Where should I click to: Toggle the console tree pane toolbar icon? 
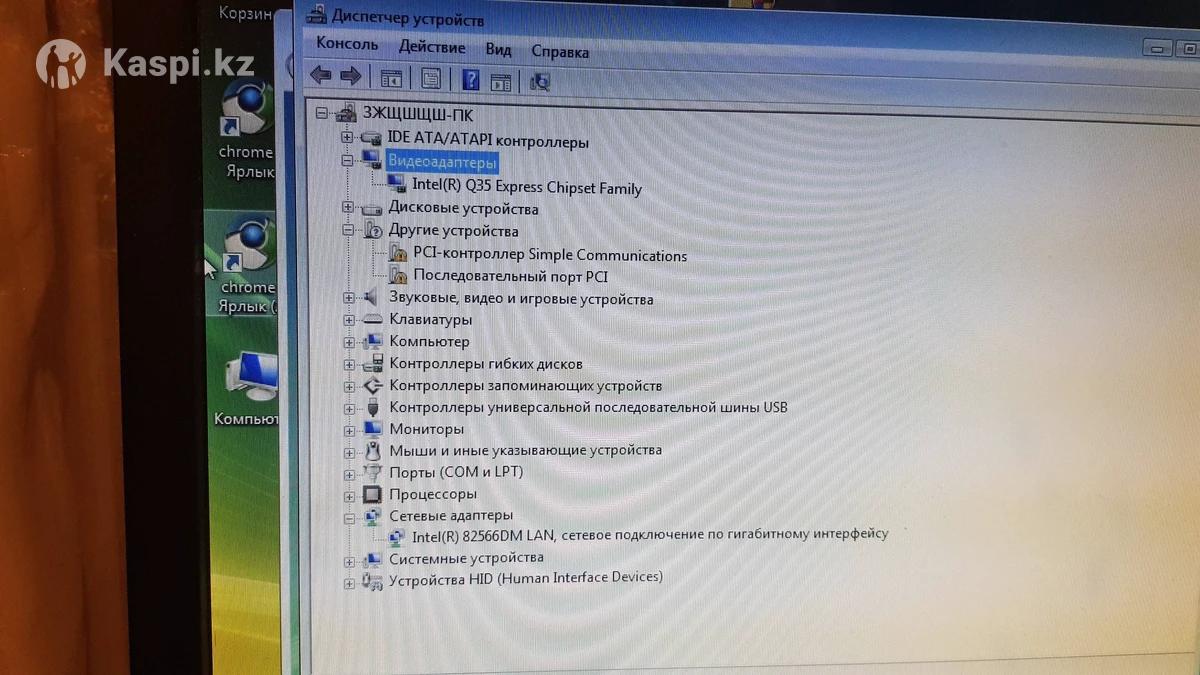[391, 78]
